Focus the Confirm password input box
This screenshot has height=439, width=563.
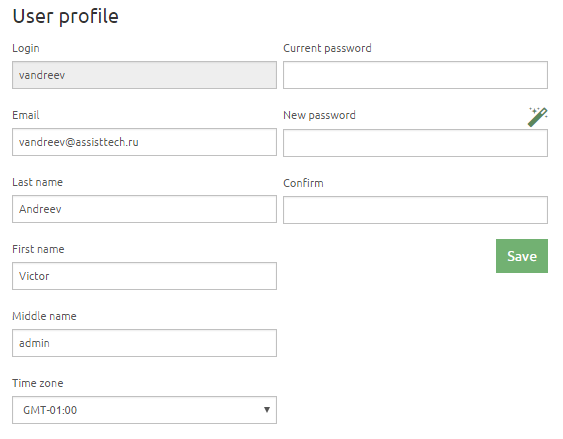415,210
